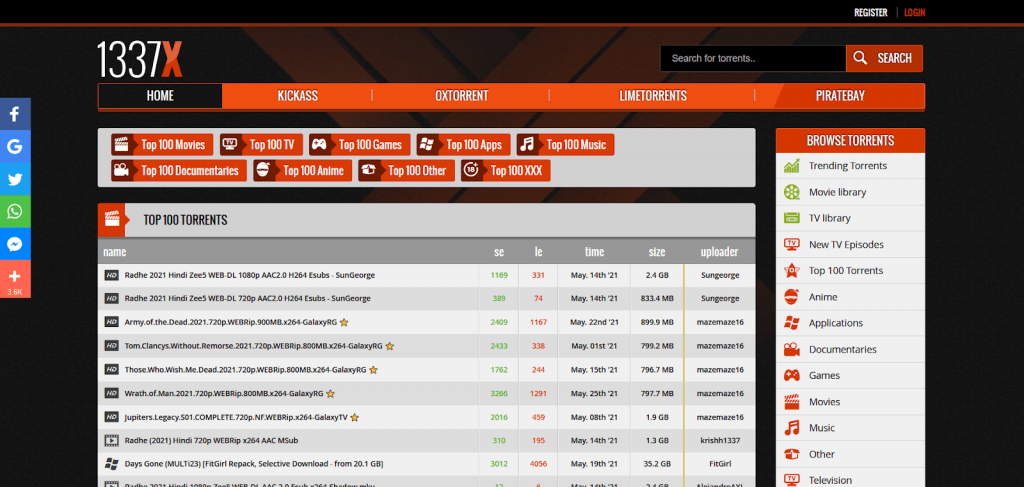Open the Top 100 Apps list

coord(464,145)
